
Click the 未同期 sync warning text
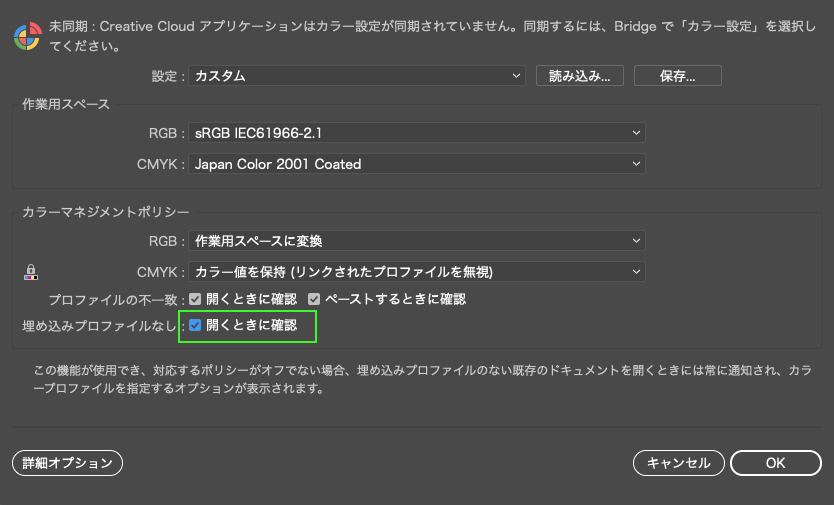coord(432,36)
